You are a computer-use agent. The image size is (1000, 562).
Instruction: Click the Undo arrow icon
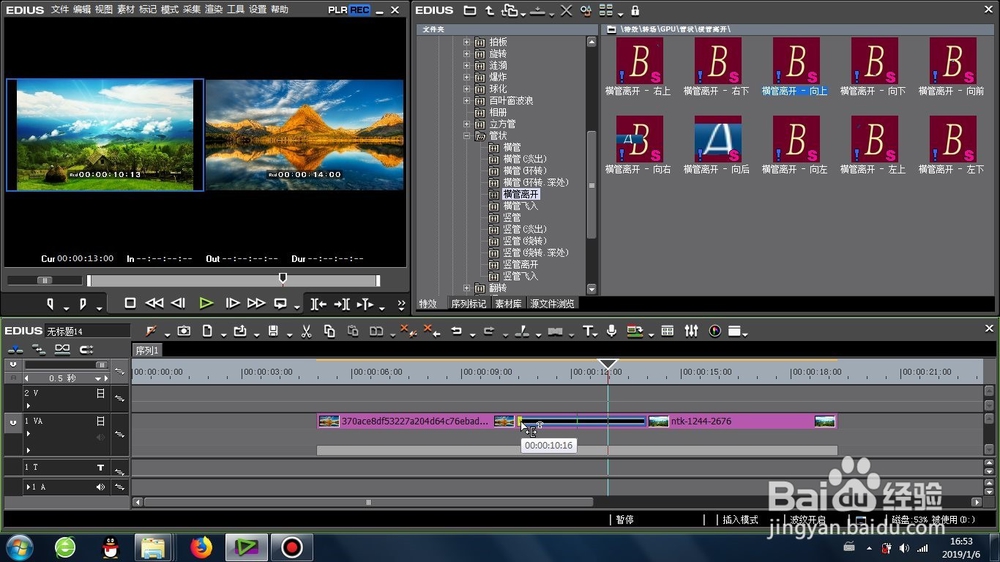(x=456, y=331)
